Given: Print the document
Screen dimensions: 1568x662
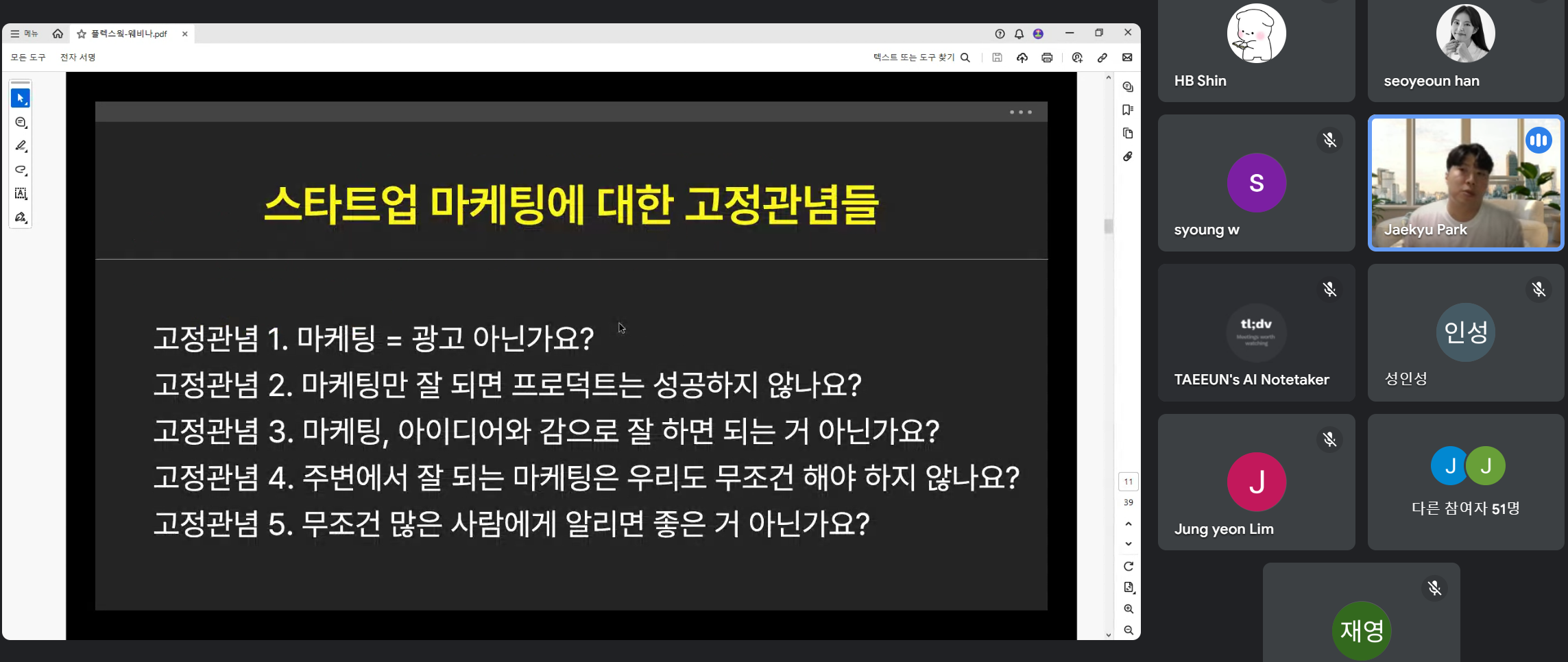Looking at the screenshot, I should point(1047,58).
